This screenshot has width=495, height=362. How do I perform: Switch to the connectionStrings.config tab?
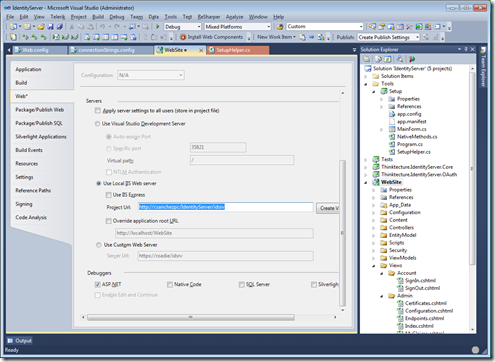pyautogui.click(x=112, y=50)
